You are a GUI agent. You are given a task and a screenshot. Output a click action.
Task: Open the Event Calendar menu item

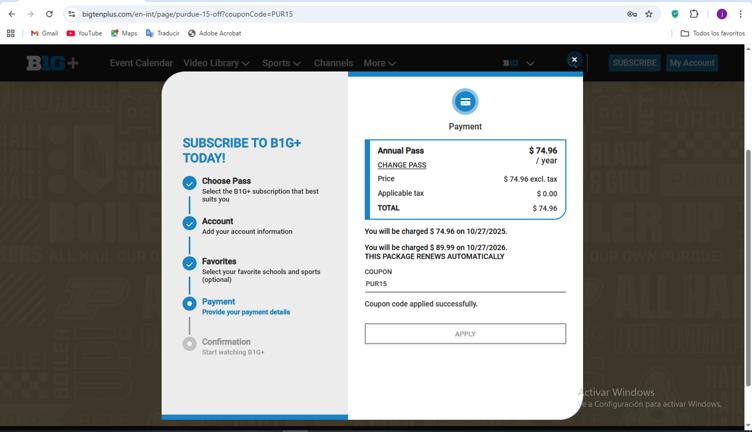click(x=141, y=63)
